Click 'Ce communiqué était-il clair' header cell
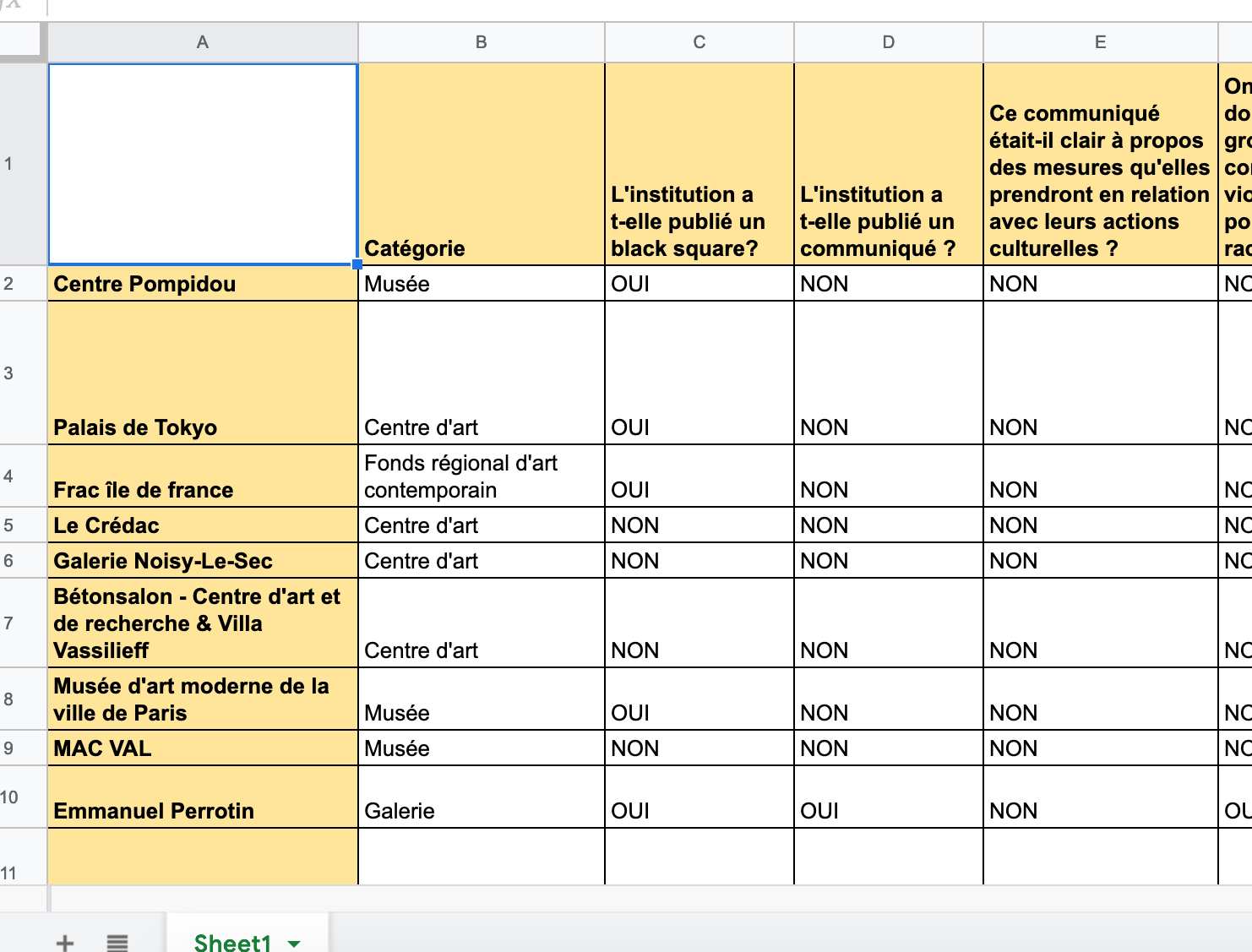Screen dimensions: 1252x952 coord(1101,164)
